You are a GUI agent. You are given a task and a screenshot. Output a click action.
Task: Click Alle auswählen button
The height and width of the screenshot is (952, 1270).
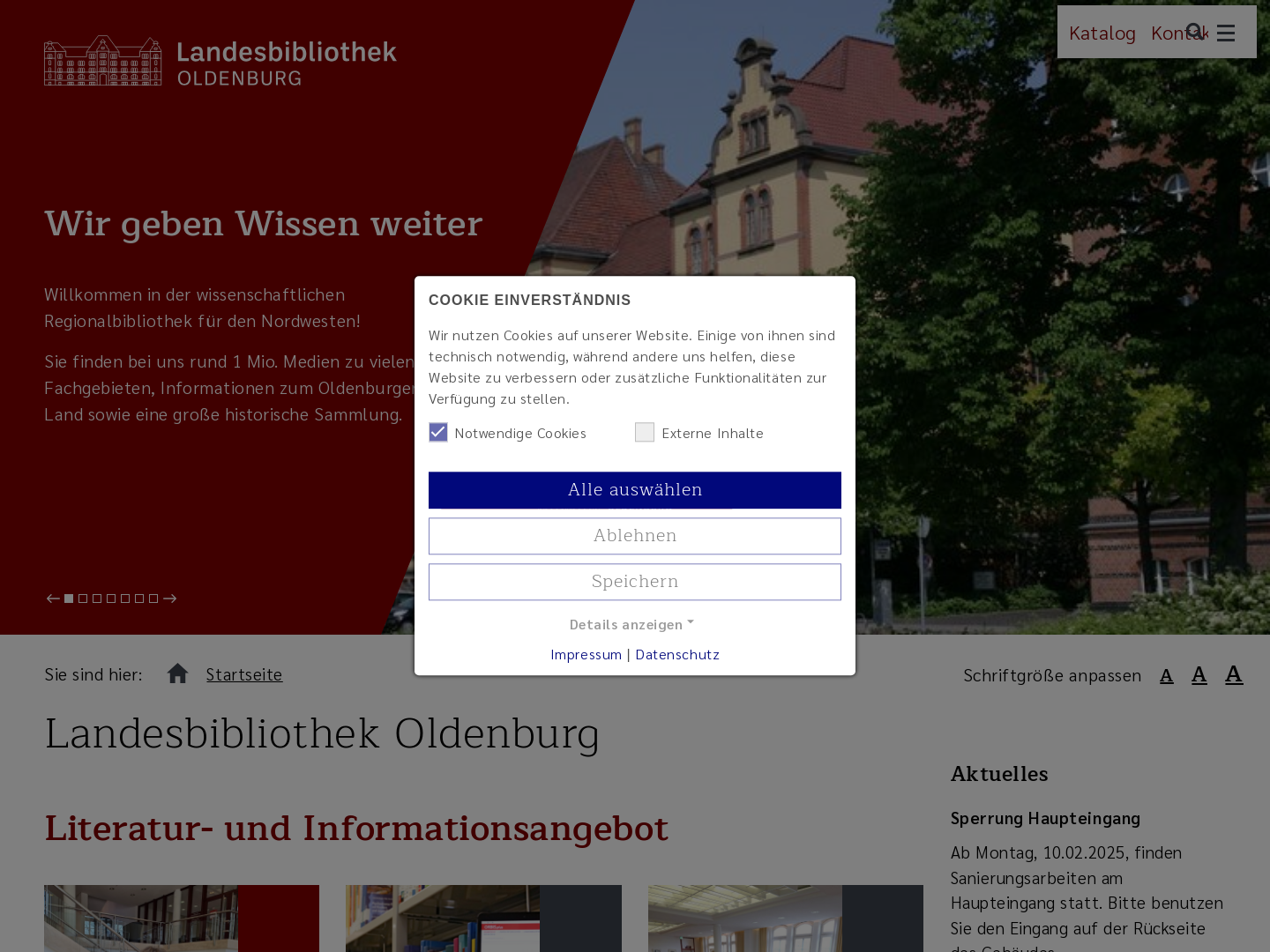click(x=635, y=490)
